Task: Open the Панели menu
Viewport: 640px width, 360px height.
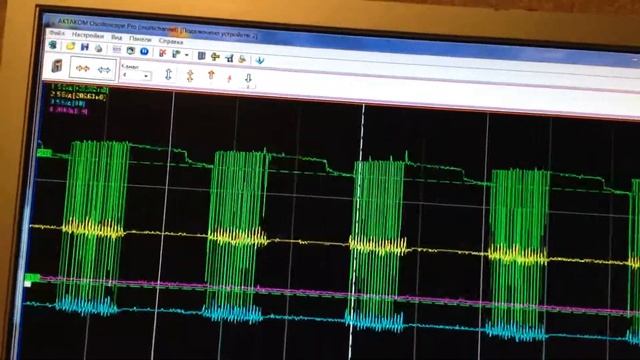Action: click(140, 39)
